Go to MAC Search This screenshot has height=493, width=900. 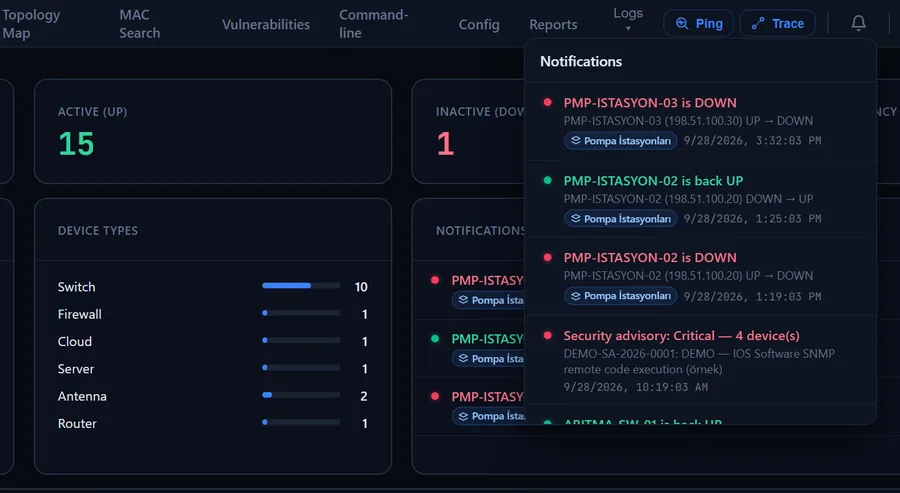coord(139,24)
